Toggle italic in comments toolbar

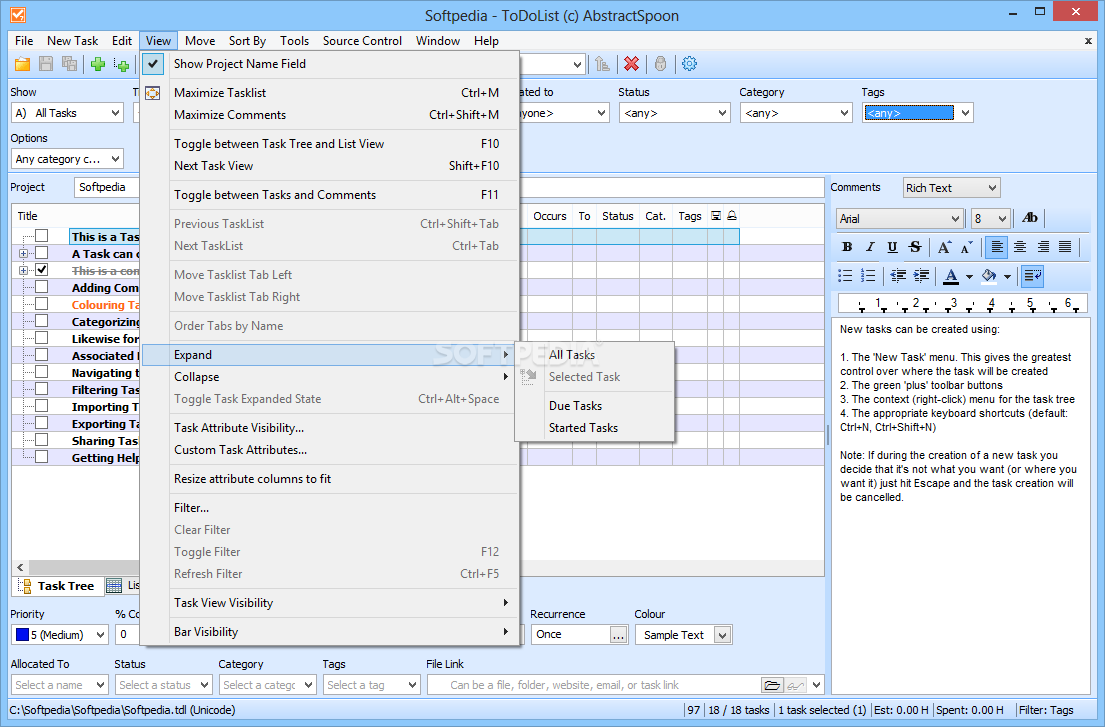(x=870, y=247)
